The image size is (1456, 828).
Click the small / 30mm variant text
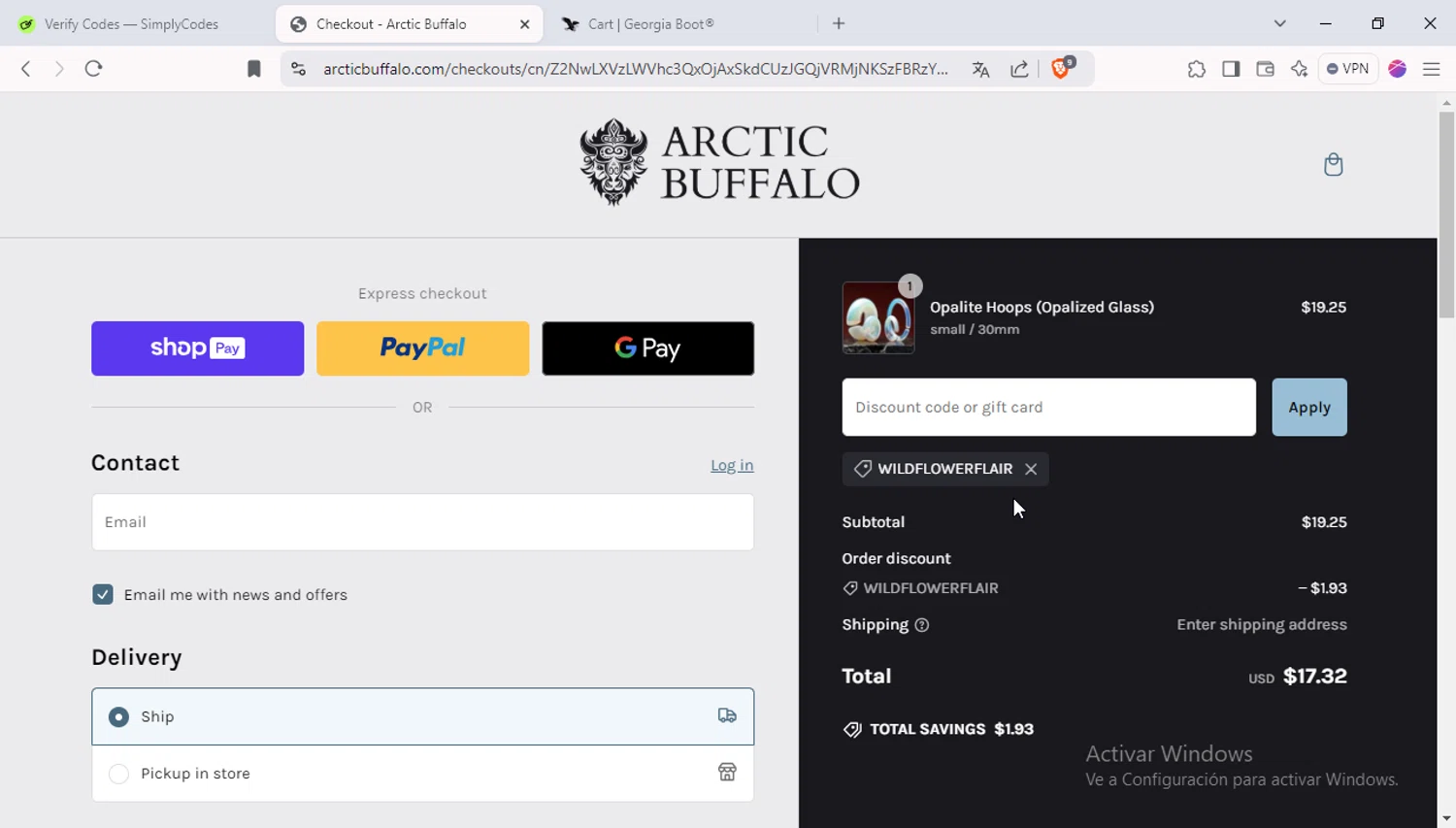click(975, 329)
